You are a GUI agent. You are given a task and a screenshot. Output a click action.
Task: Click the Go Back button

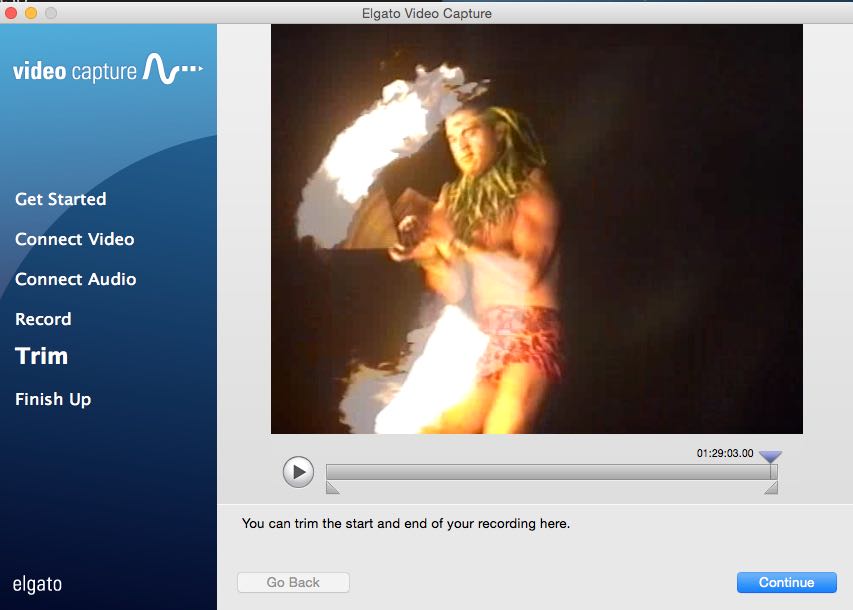(x=293, y=582)
